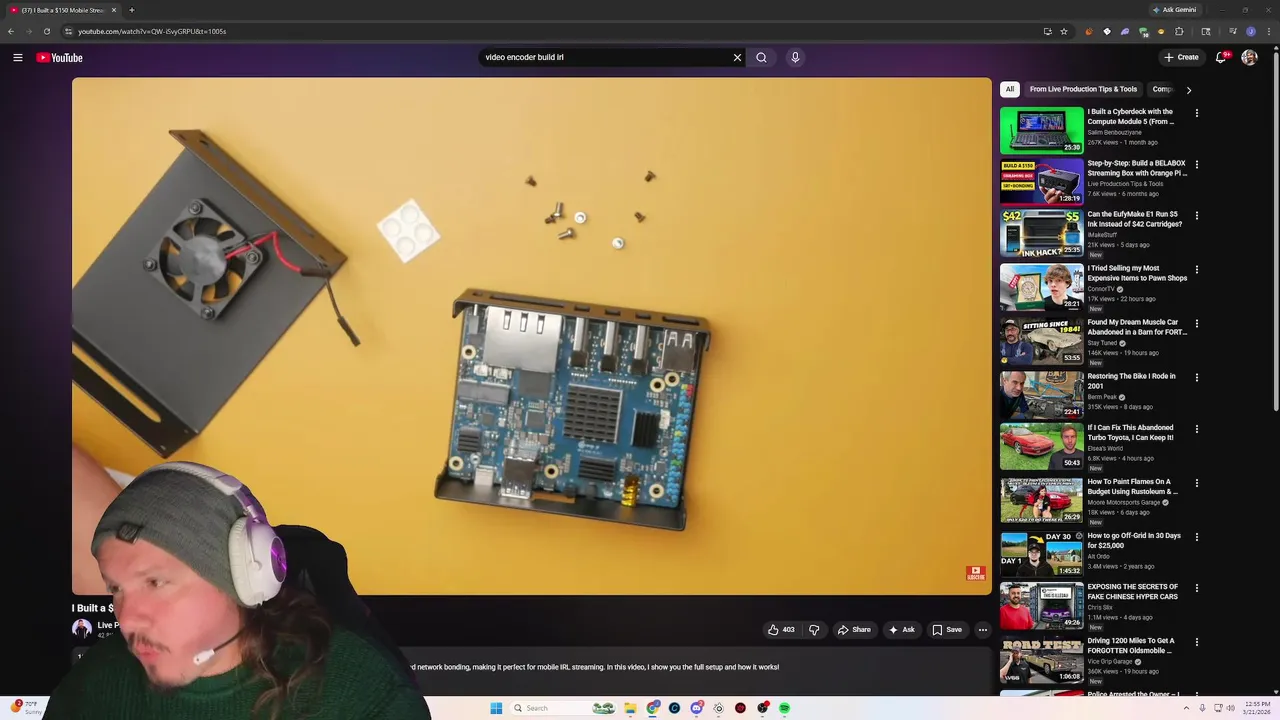Select From Live Production Tips & Tools chip
The width and height of the screenshot is (1280, 720).
point(1083,89)
